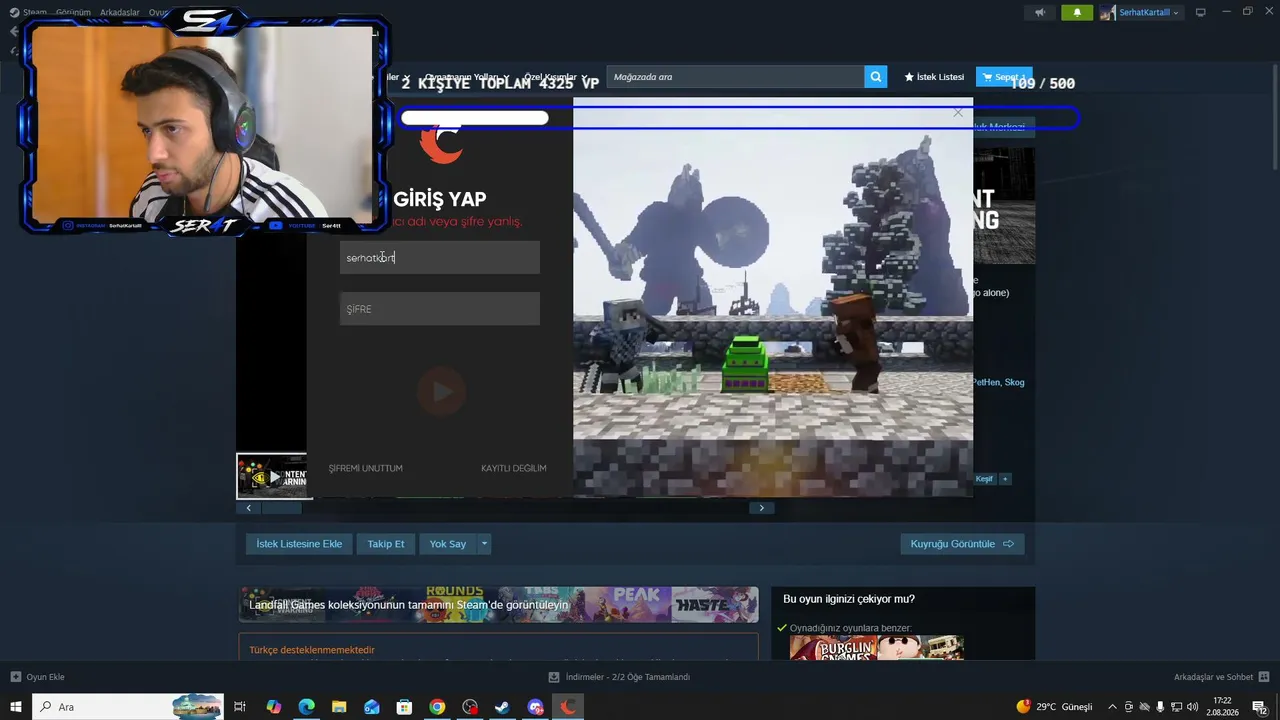Open Task View in the taskbar
Viewport: 1280px width, 720px height.
[240, 707]
